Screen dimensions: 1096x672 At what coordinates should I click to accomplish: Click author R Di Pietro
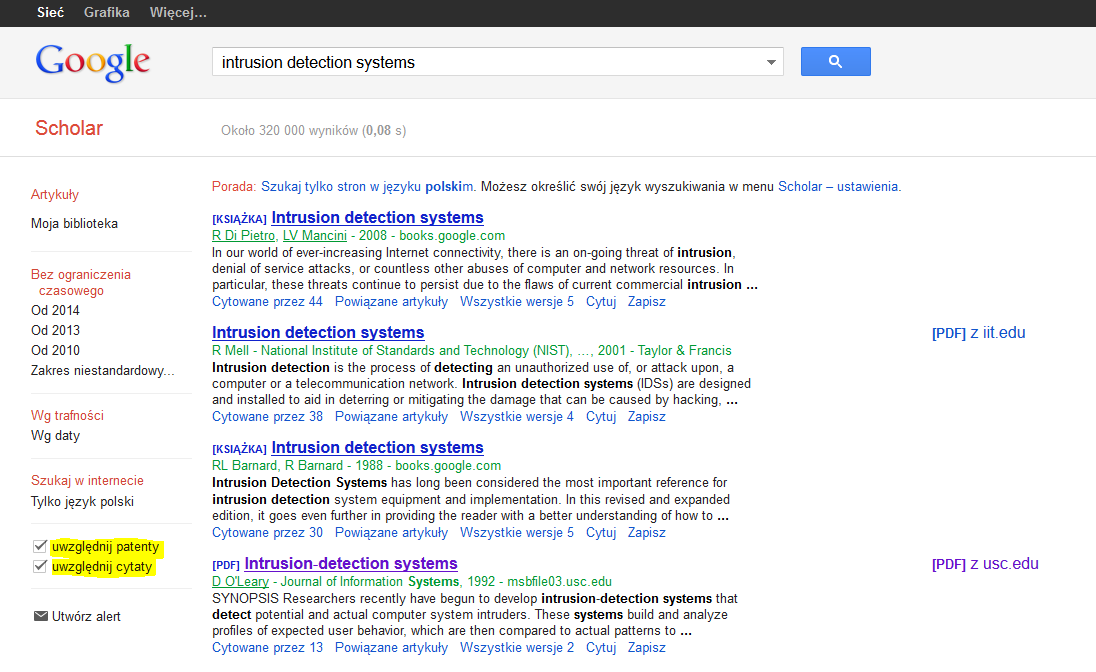(243, 236)
